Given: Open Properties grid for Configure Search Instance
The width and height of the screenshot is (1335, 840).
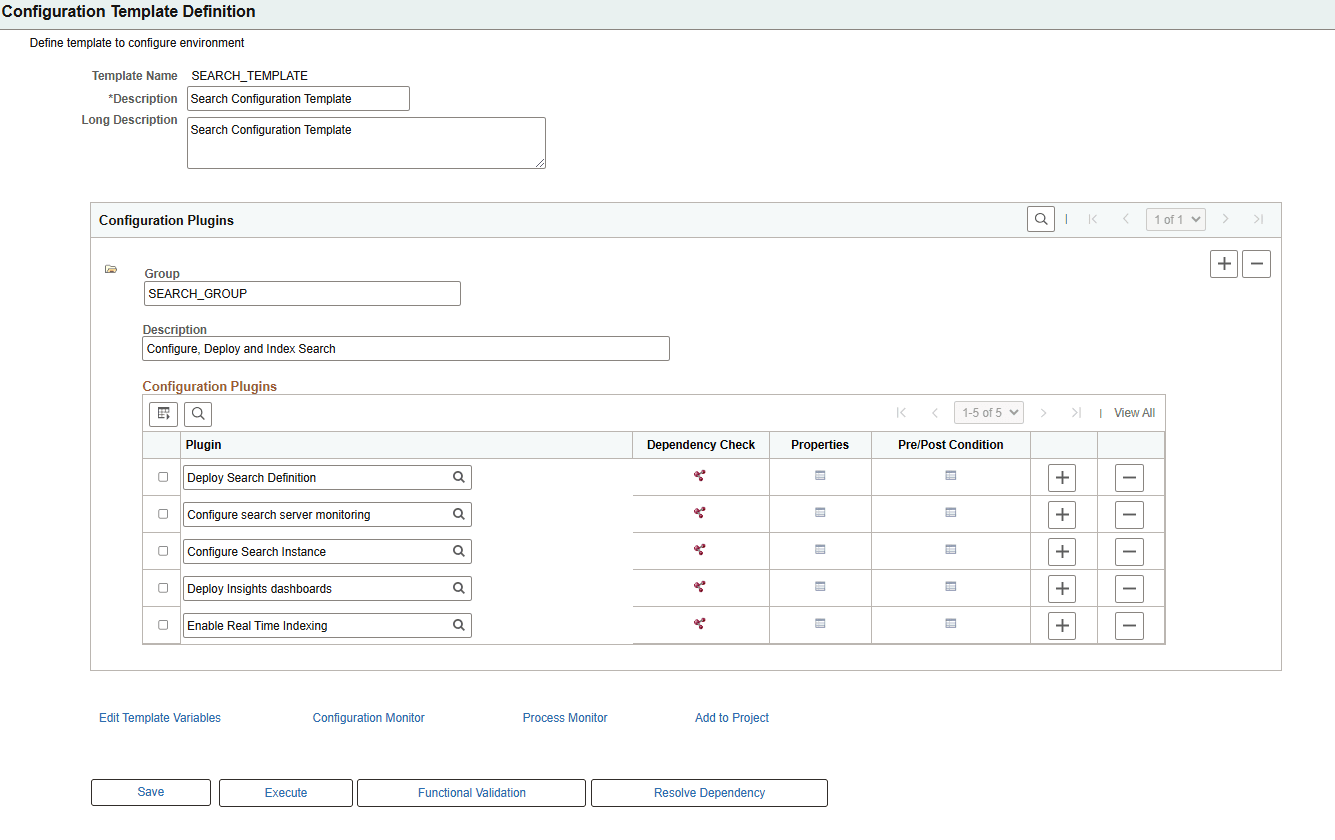Looking at the screenshot, I should coord(819,551).
